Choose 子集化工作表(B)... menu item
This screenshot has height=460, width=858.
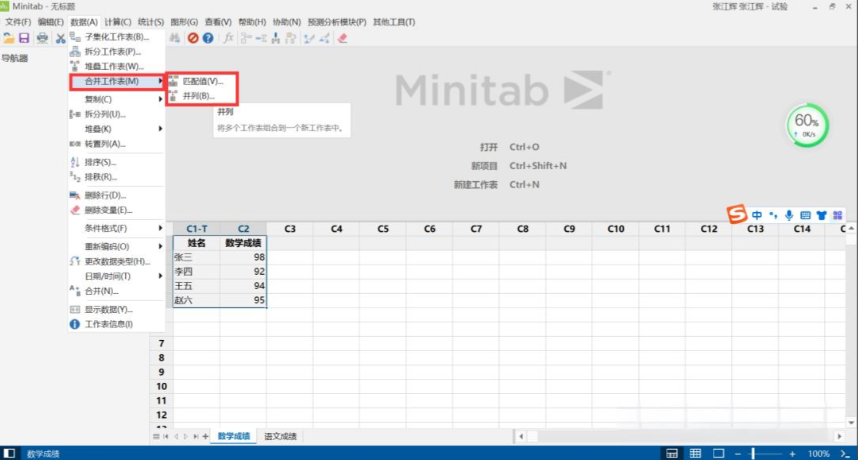(x=117, y=37)
